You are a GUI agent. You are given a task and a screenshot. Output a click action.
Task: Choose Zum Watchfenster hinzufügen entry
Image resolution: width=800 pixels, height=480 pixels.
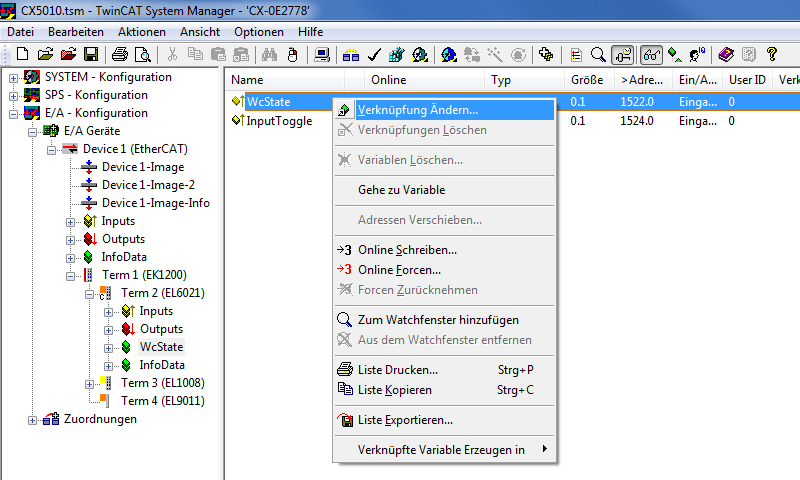444,320
